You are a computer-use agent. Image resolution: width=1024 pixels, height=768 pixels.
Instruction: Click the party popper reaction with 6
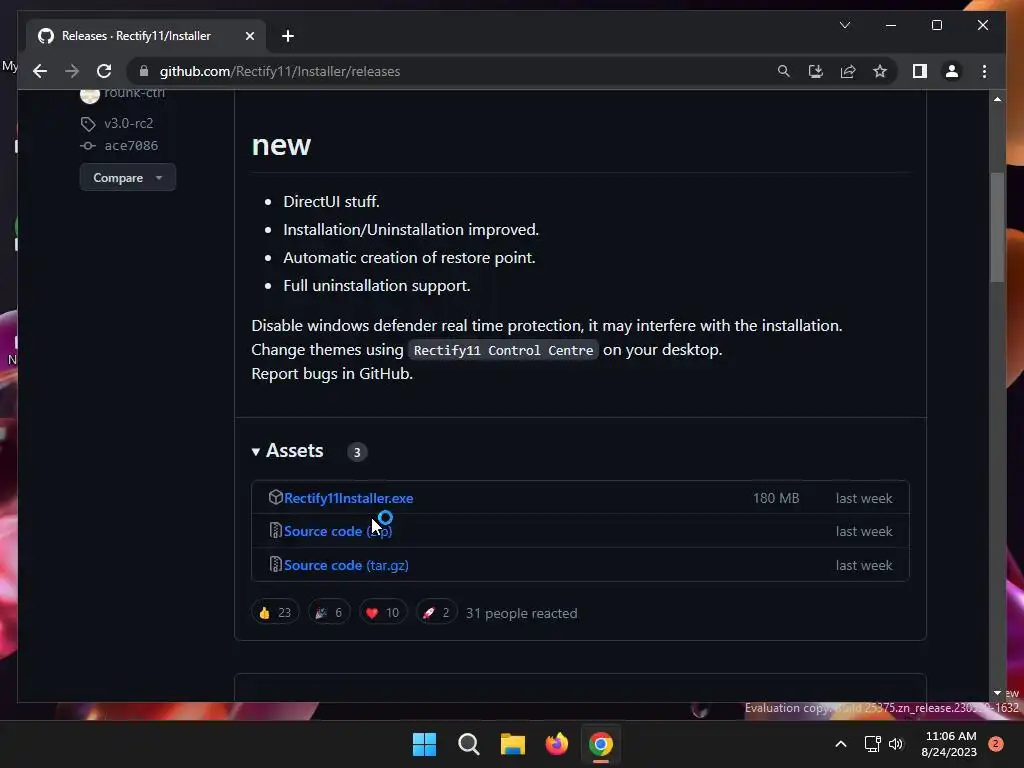[x=329, y=613]
